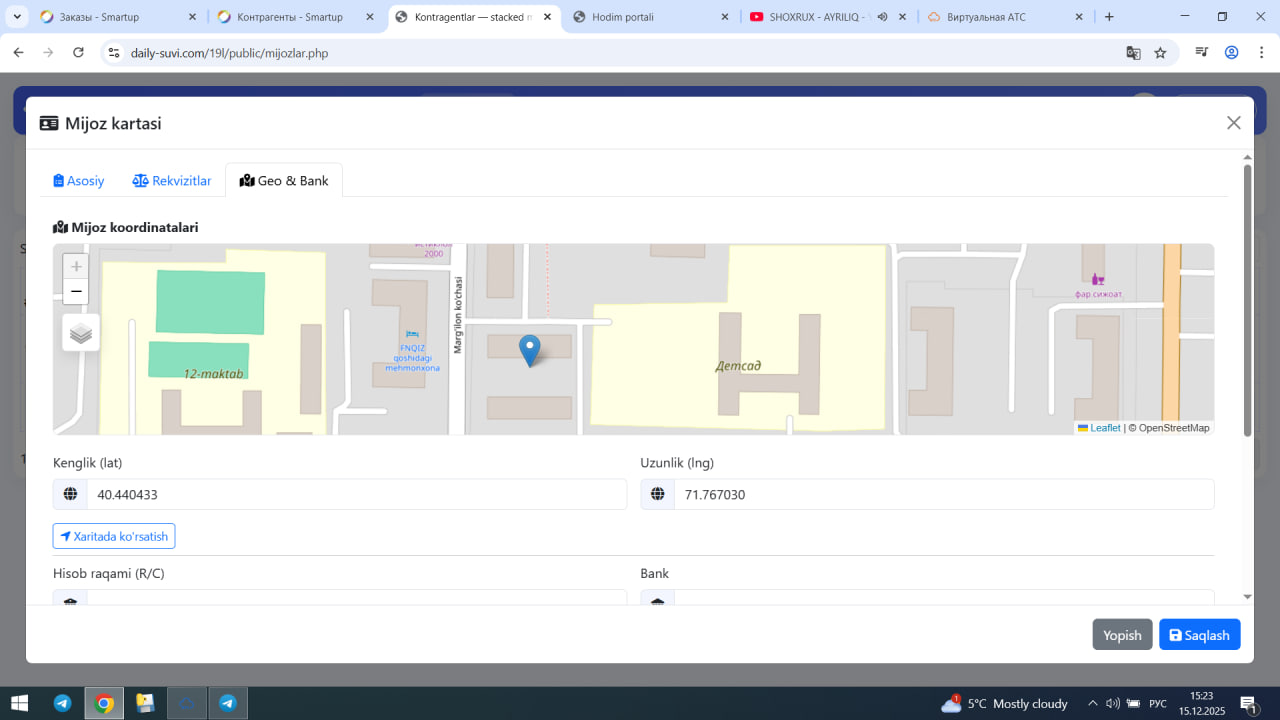Switch to the Asosiy tab

[79, 181]
